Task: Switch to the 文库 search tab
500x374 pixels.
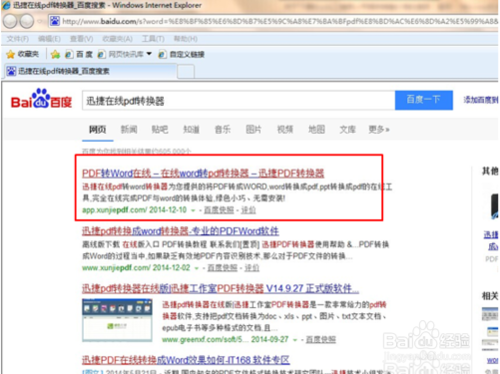Action: point(348,129)
